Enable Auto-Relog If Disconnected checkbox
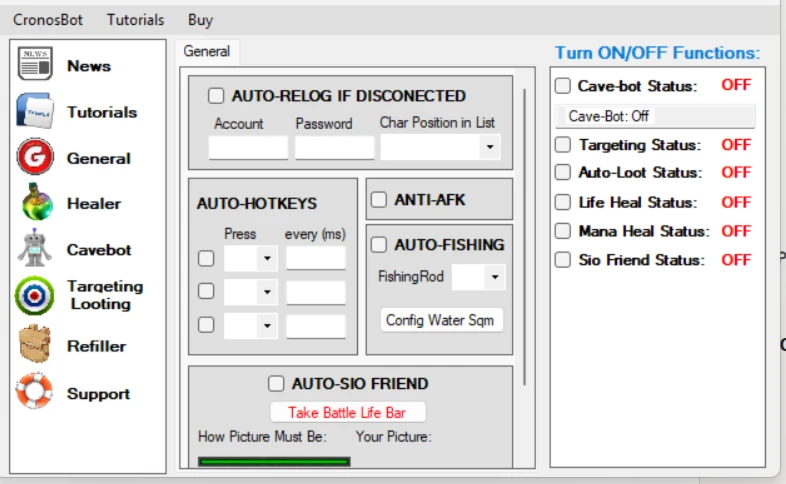Screen dimensions: 786x484 point(216,95)
